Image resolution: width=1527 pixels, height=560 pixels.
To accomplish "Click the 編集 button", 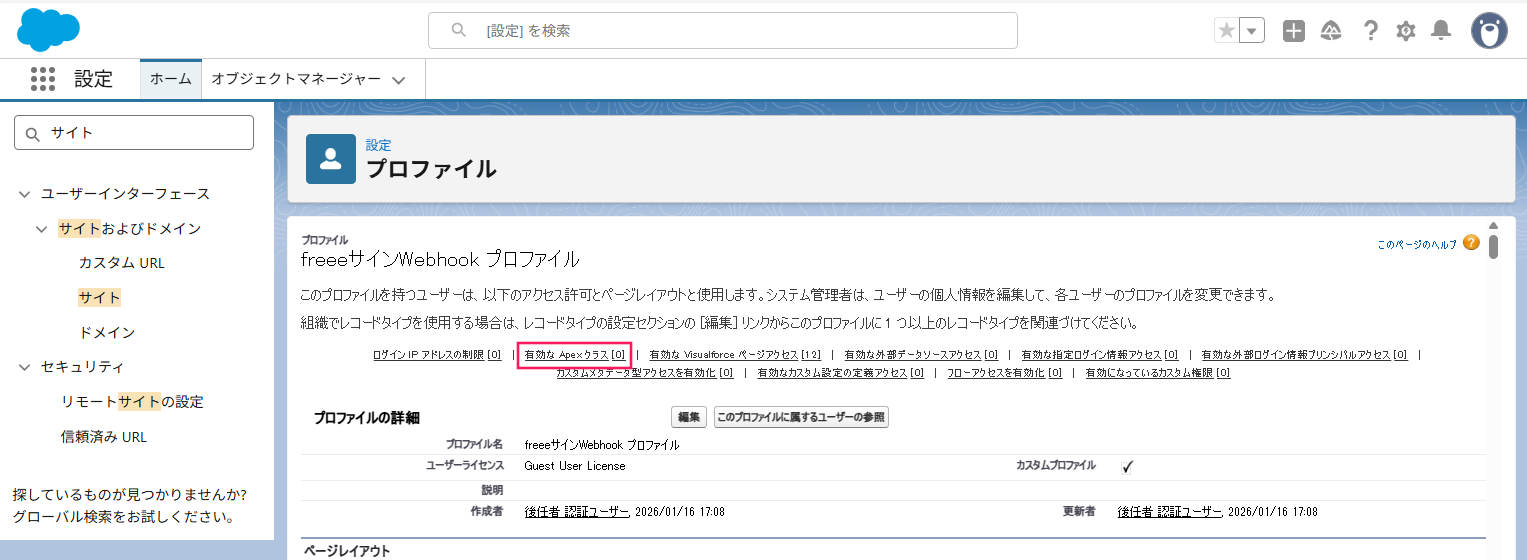I will [x=689, y=417].
